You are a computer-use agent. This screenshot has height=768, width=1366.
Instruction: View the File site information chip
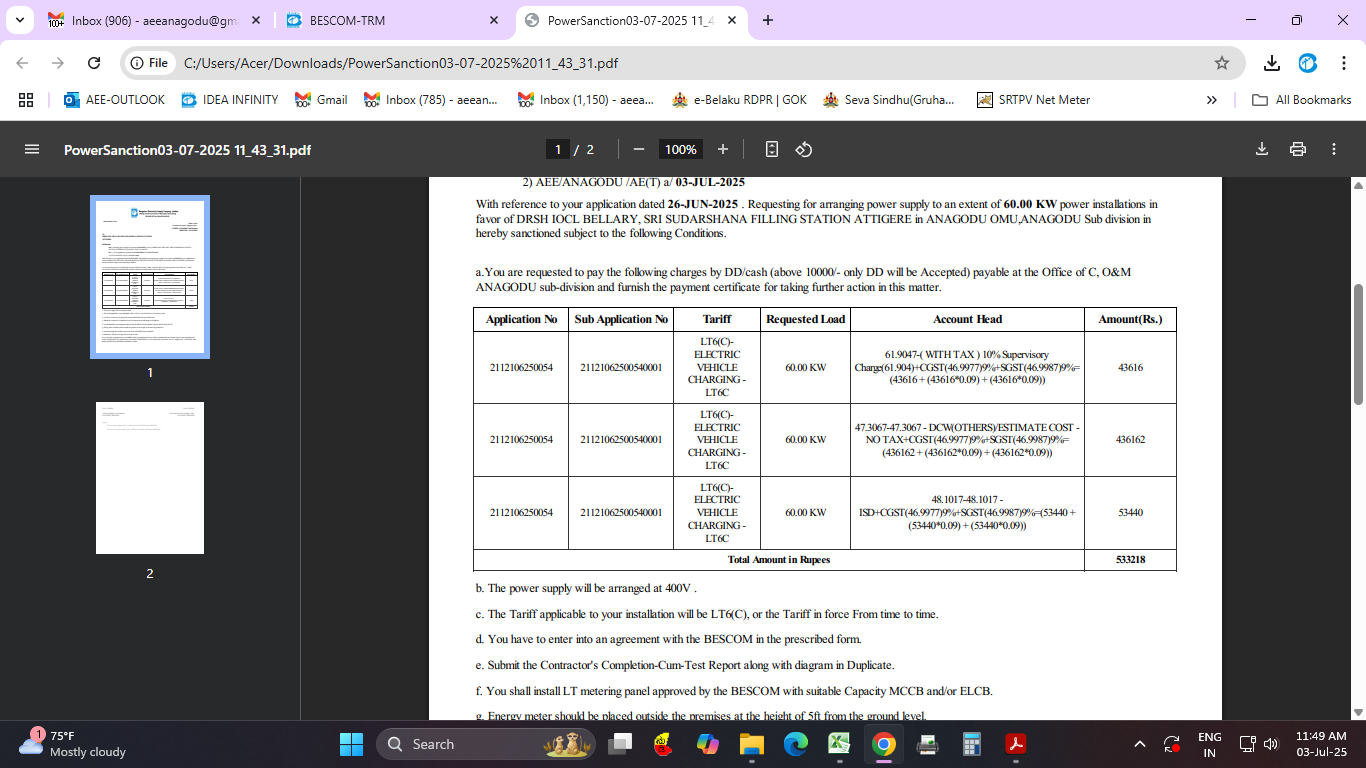click(x=150, y=63)
